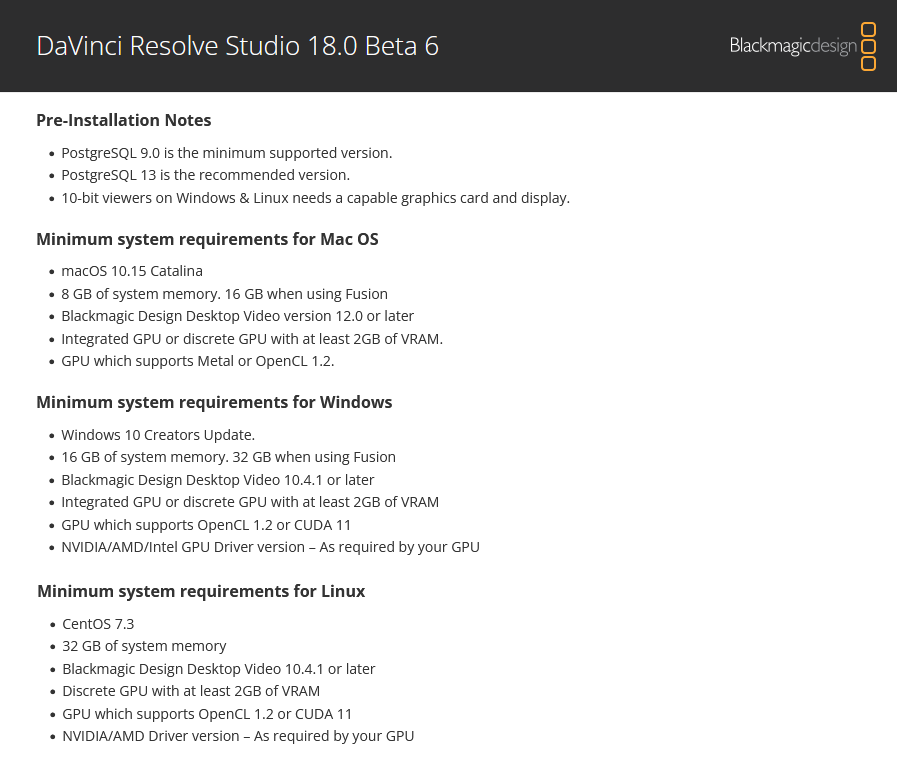The image size is (897, 781).
Task: Click the PostgreSQL 13 recommended version line
Action: click(x=205, y=175)
